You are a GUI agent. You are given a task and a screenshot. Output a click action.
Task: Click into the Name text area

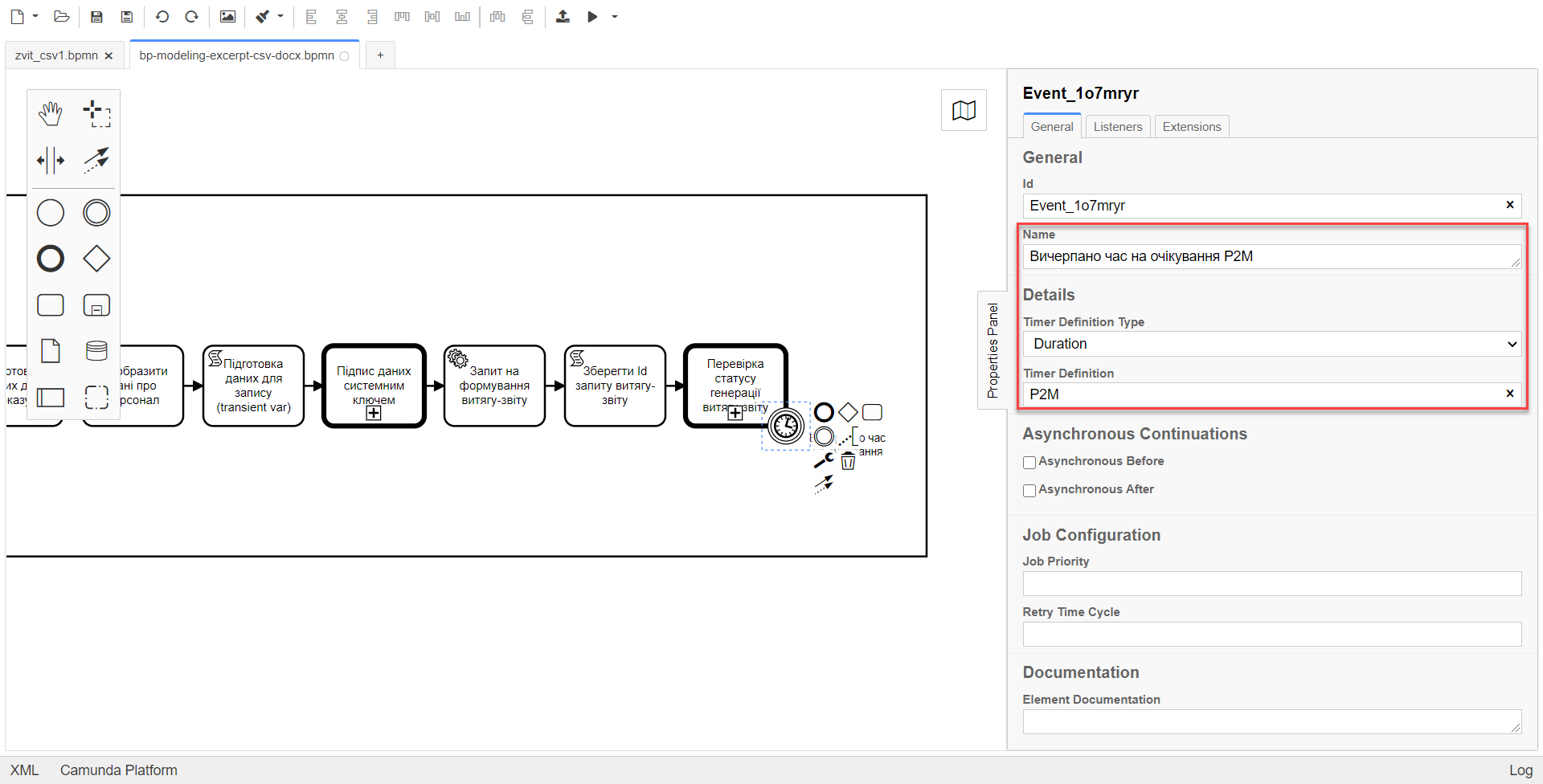1272,256
